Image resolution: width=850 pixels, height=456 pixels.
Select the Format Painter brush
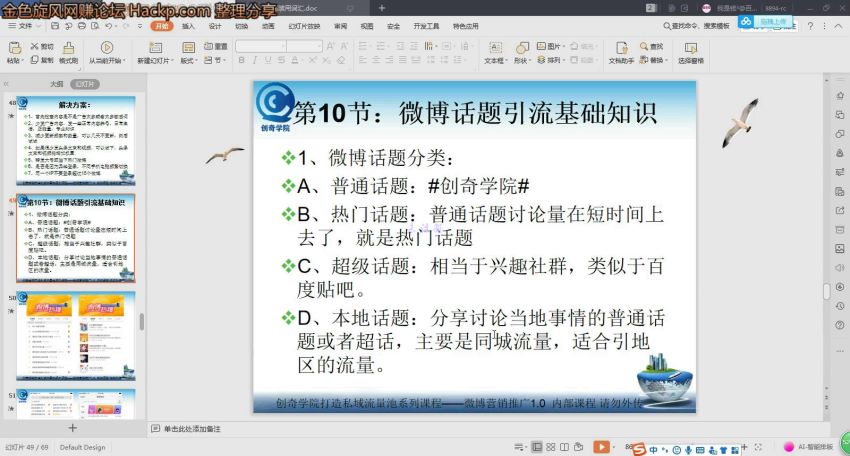(x=69, y=48)
